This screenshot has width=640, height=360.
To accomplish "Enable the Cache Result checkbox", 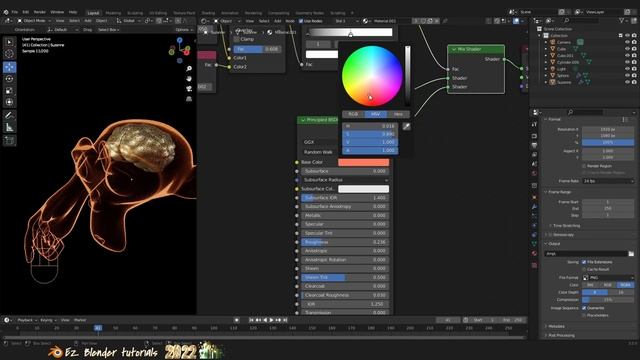I will point(584,269).
